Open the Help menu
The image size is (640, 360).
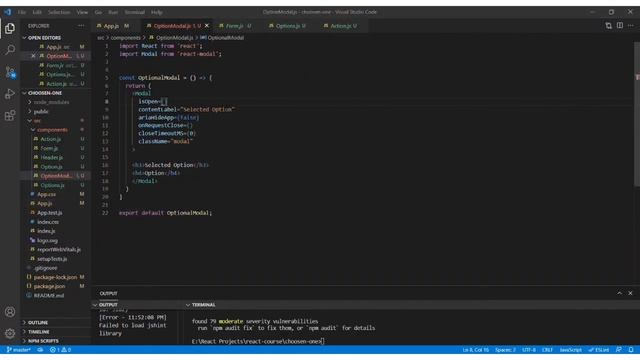[x=157, y=12]
